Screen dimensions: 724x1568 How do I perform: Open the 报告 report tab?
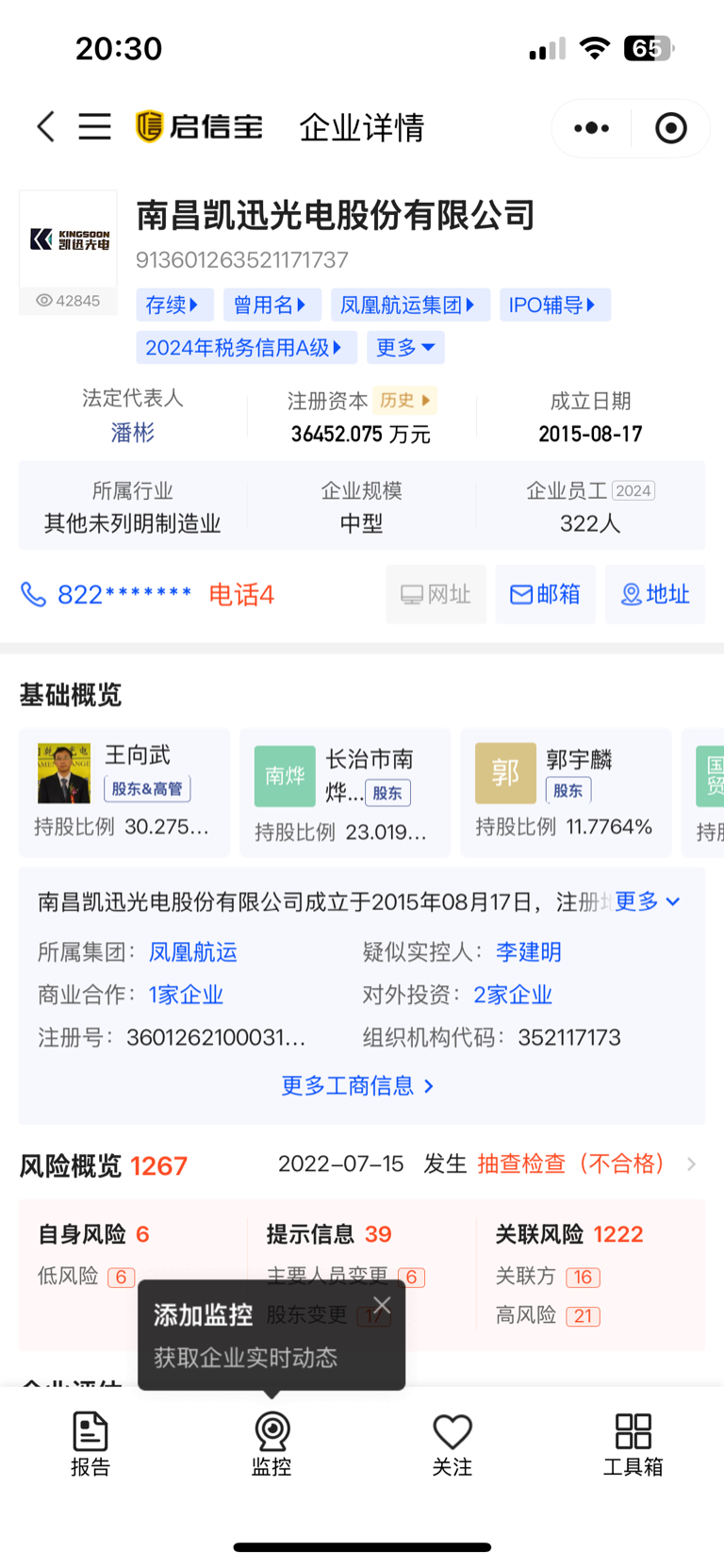click(90, 1443)
